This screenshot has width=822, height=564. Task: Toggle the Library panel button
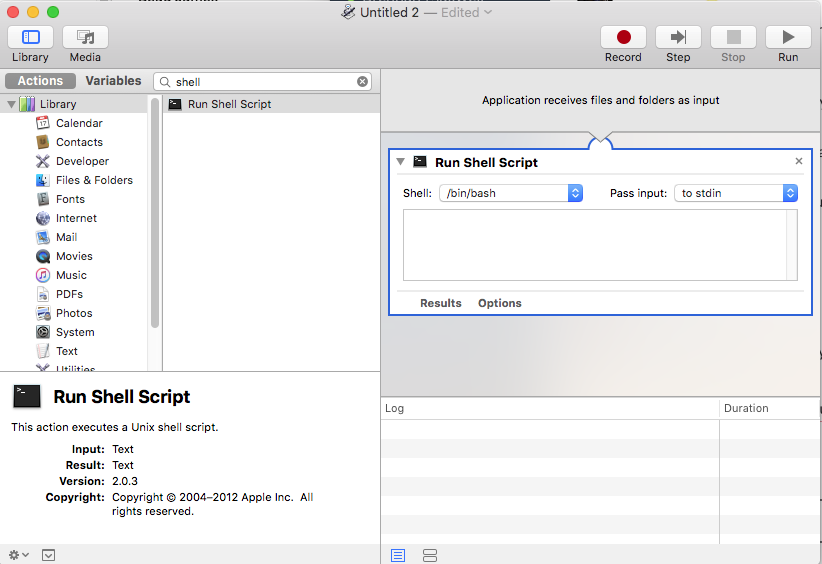tap(30, 37)
